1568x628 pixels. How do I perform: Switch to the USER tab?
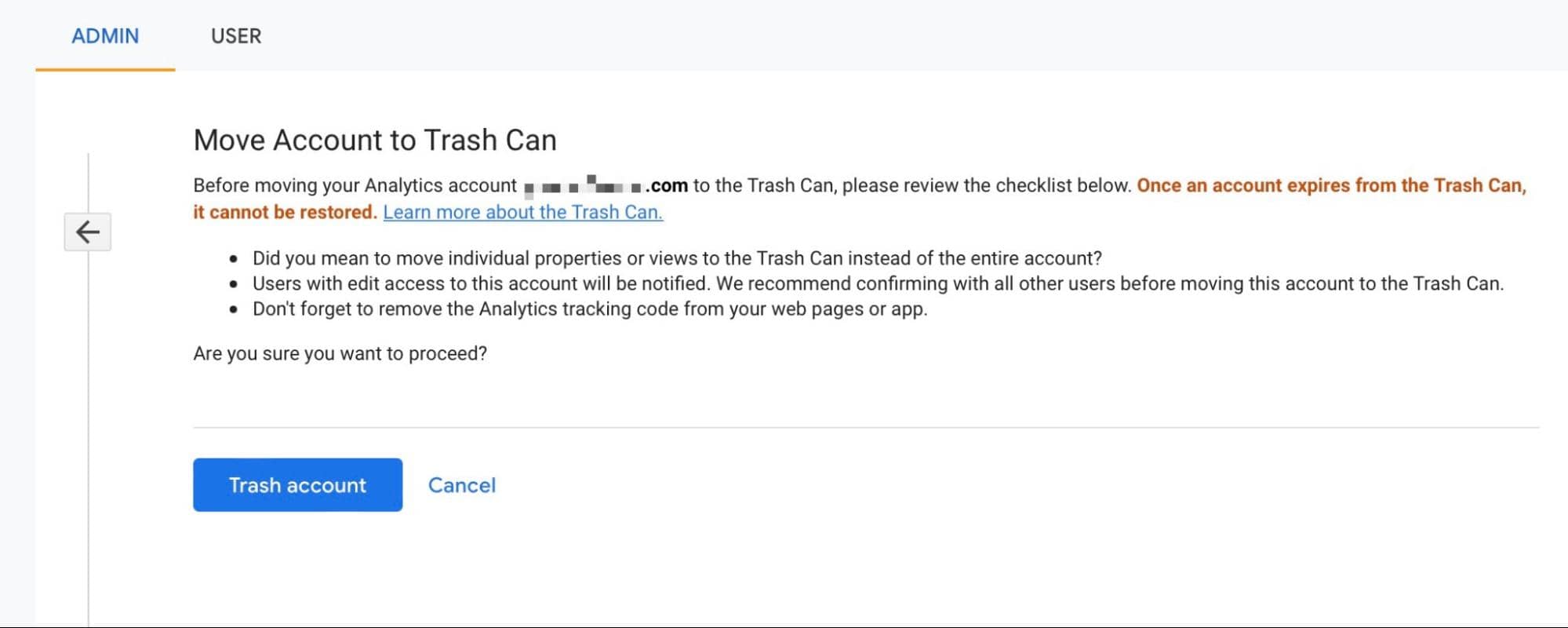click(x=235, y=35)
